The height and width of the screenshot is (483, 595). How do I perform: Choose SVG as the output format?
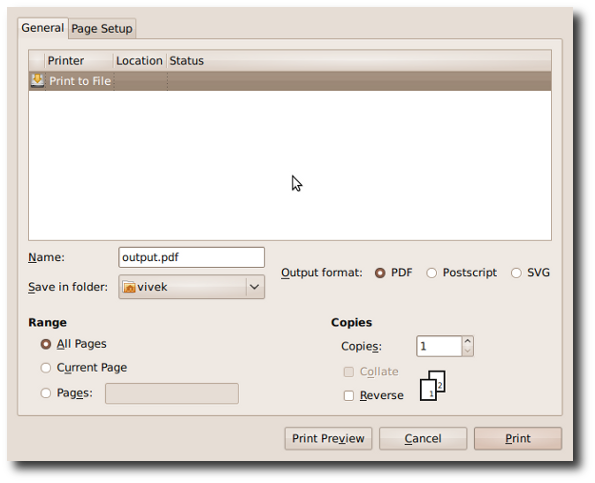(516, 273)
